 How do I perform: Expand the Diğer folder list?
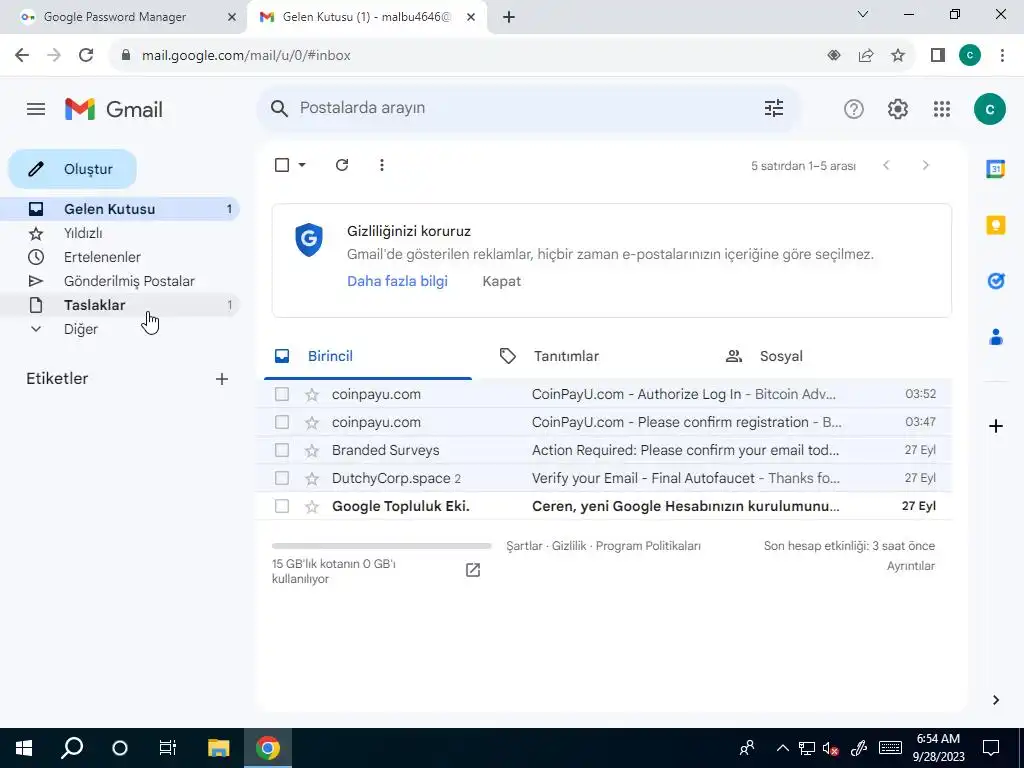click(36, 329)
